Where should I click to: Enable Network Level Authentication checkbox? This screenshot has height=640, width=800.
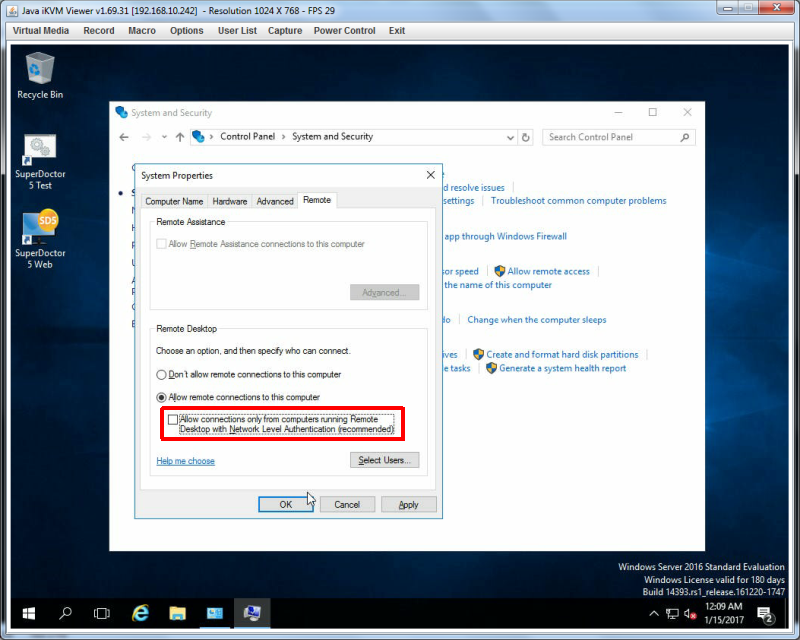[x=173, y=420]
